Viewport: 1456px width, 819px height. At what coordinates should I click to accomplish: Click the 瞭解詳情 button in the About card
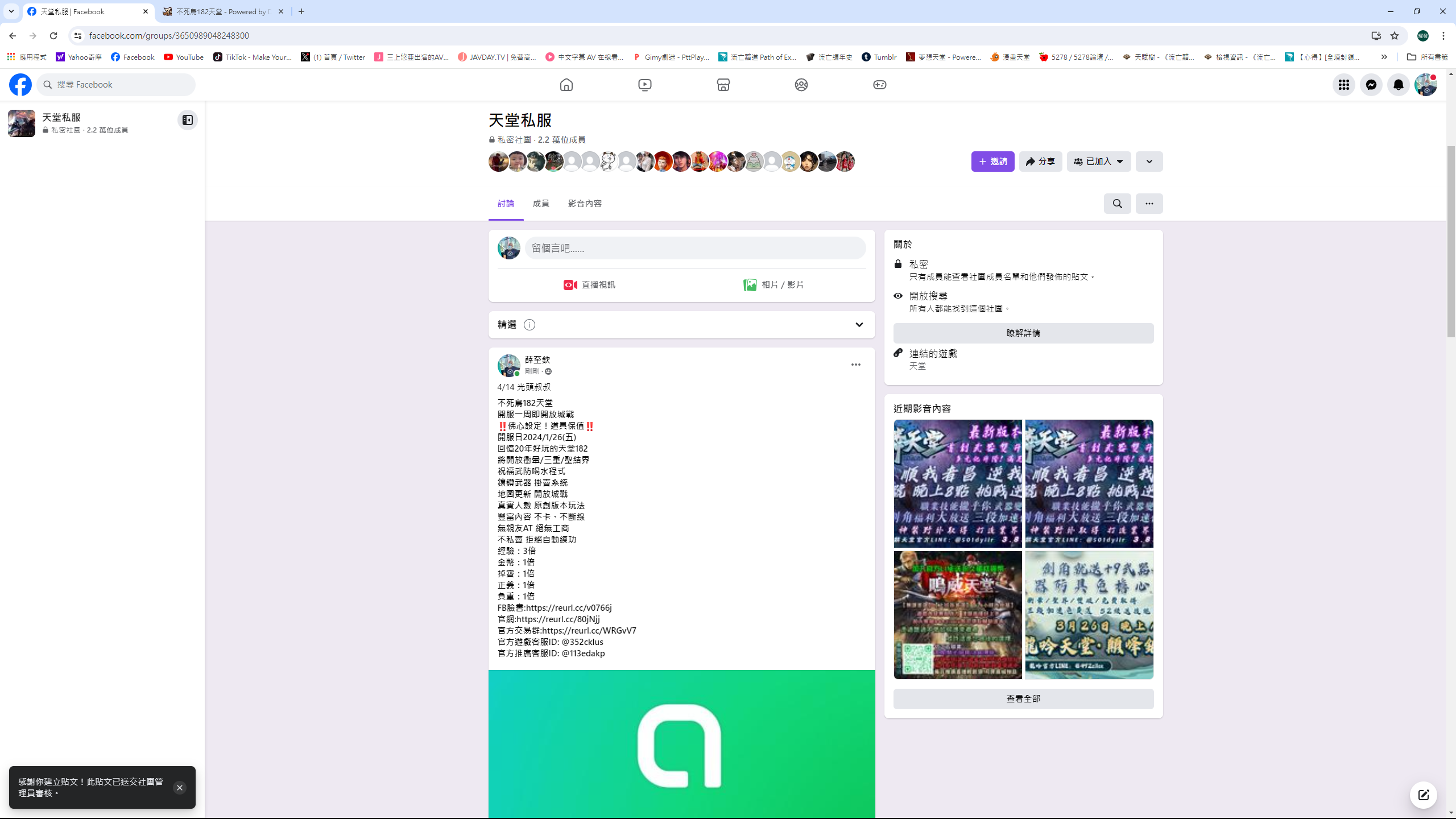pyautogui.click(x=1023, y=333)
